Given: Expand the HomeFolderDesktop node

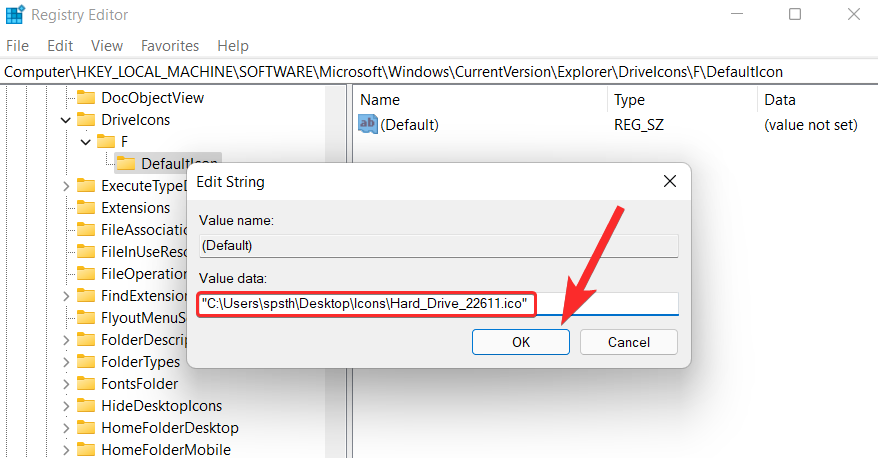Looking at the screenshot, I should click(x=66, y=428).
